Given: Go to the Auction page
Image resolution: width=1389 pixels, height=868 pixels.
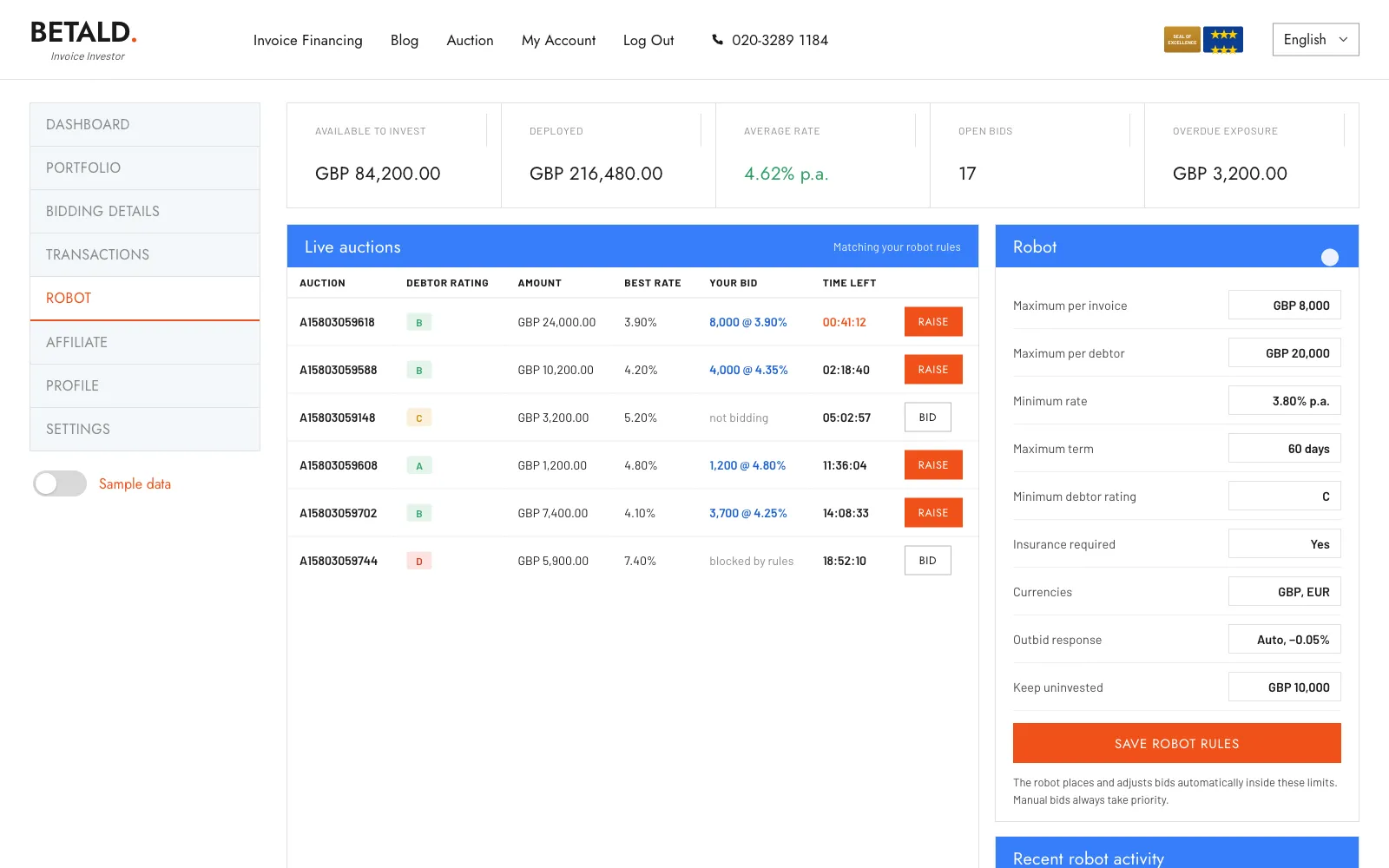Looking at the screenshot, I should (470, 40).
